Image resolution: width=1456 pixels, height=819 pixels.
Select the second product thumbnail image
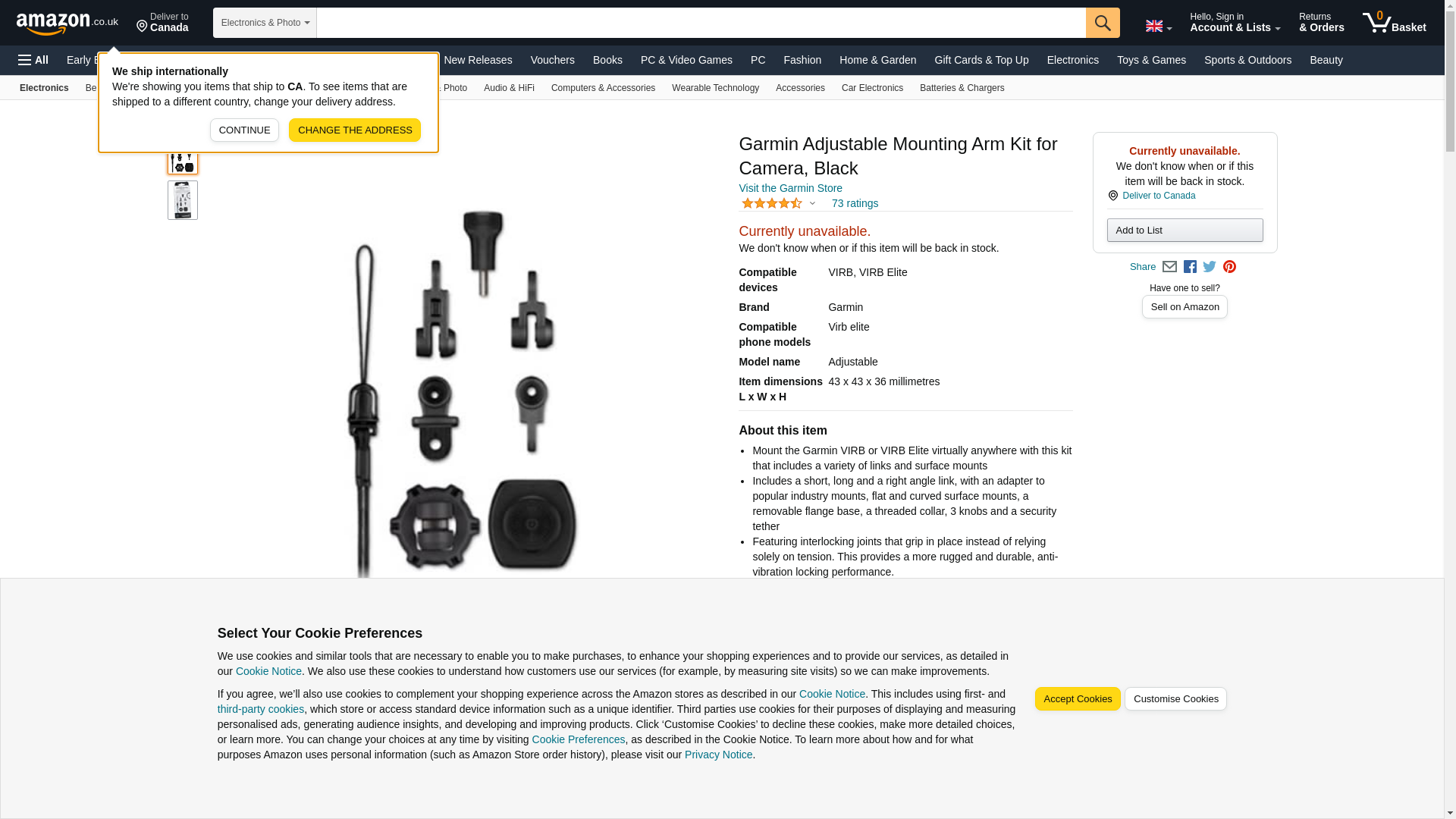(183, 200)
